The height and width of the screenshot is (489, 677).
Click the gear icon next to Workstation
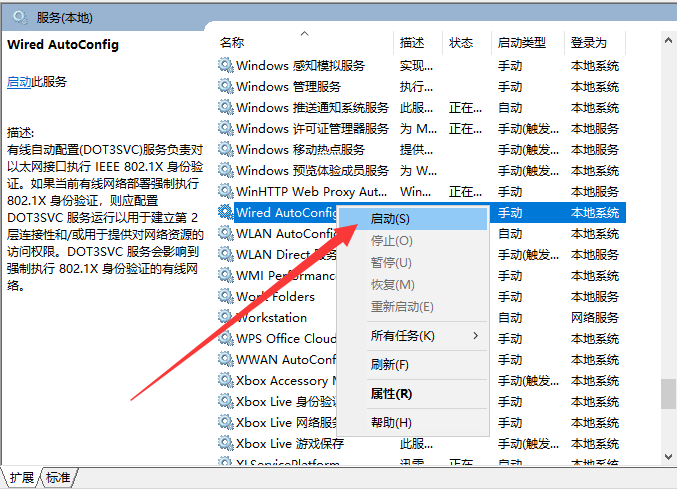coord(226,317)
